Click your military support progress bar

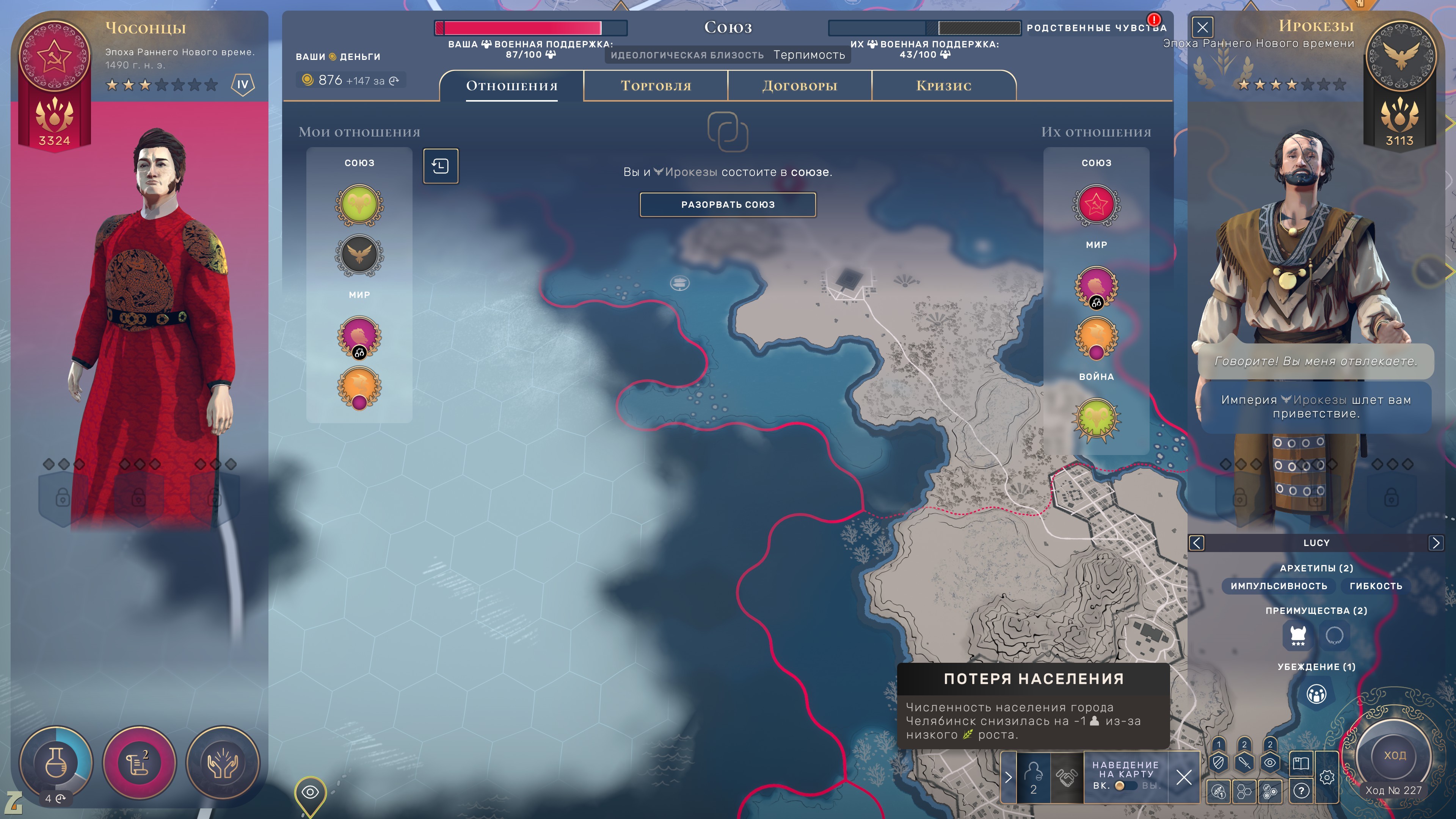pos(530,28)
